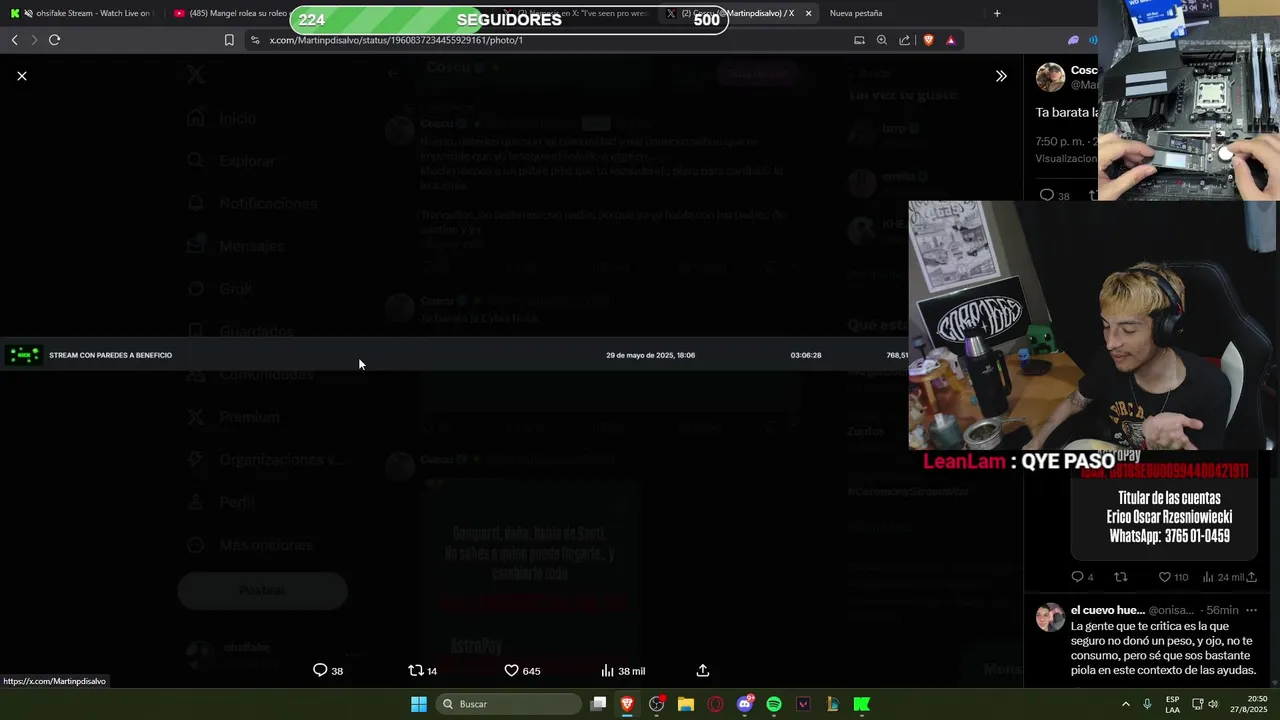Open Brave browser from taskbar
Image resolution: width=1280 pixels, height=720 pixels.
[x=627, y=704]
